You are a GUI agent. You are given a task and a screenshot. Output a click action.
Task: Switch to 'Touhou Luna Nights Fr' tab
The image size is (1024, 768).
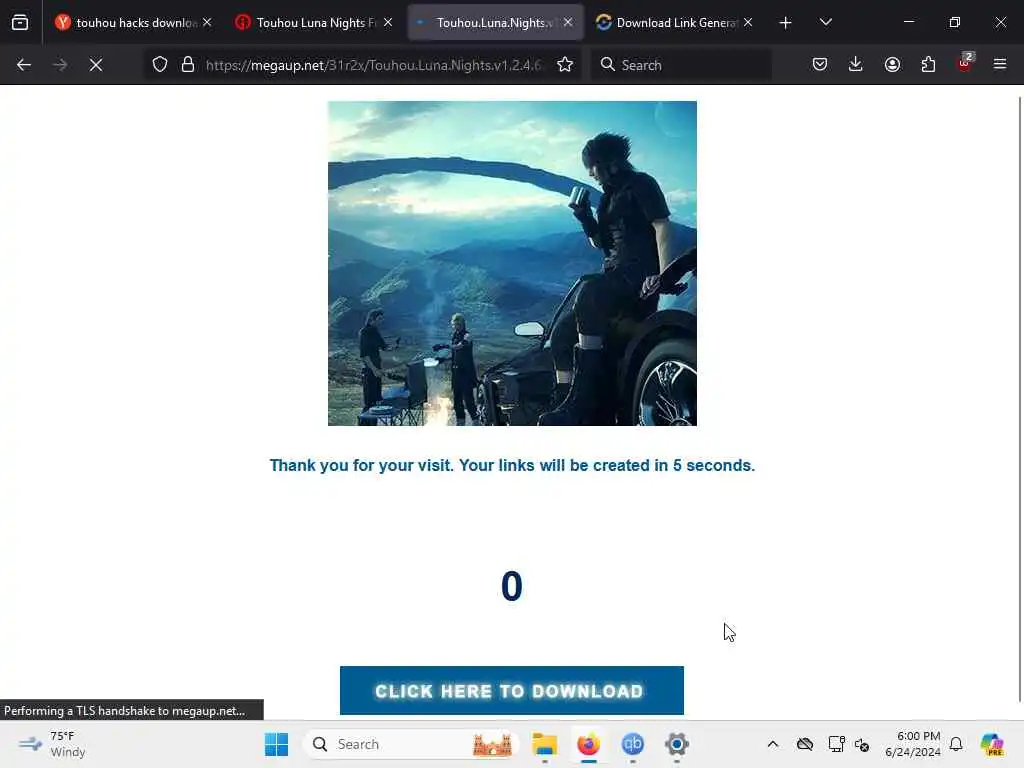[315, 23]
